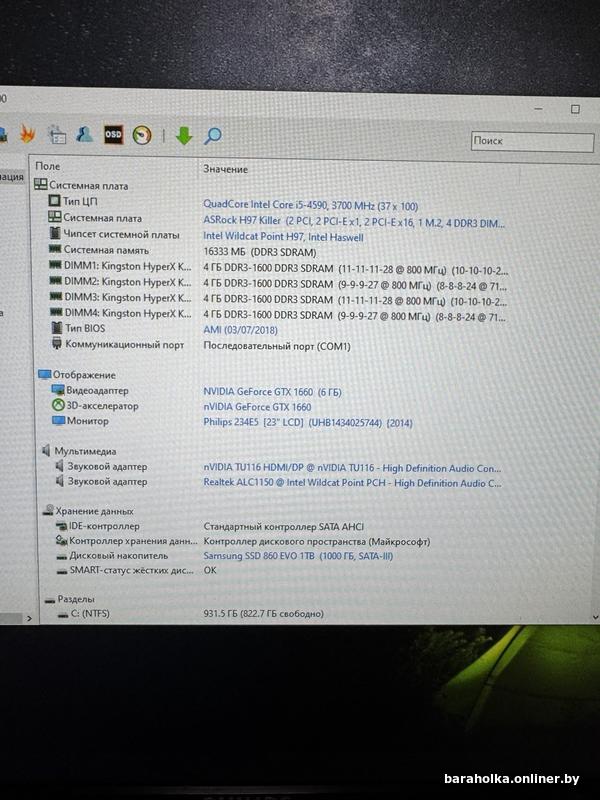Select the Мультимедиа group header
Viewport: 600px width, 800px height.
tap(79, 451)
